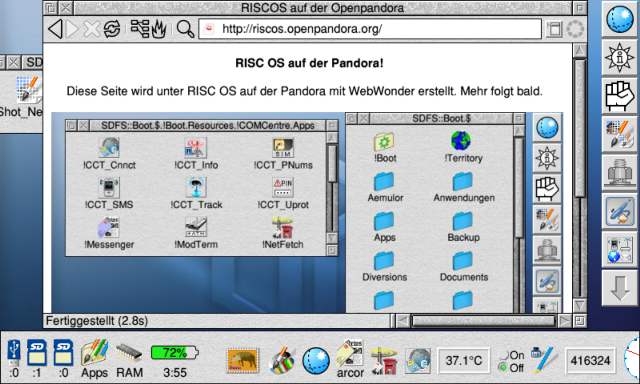The height and width of the screenshot is (384, 640).
Task: Click the magnifying glass search icon
Action: pos(185,29)
